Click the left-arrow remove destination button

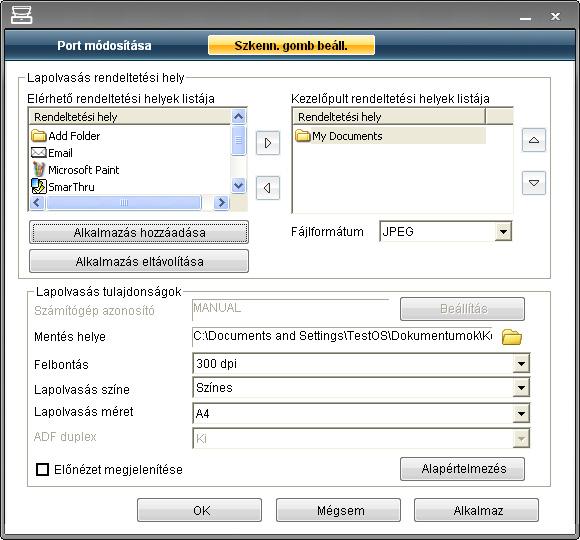[268, 188]
